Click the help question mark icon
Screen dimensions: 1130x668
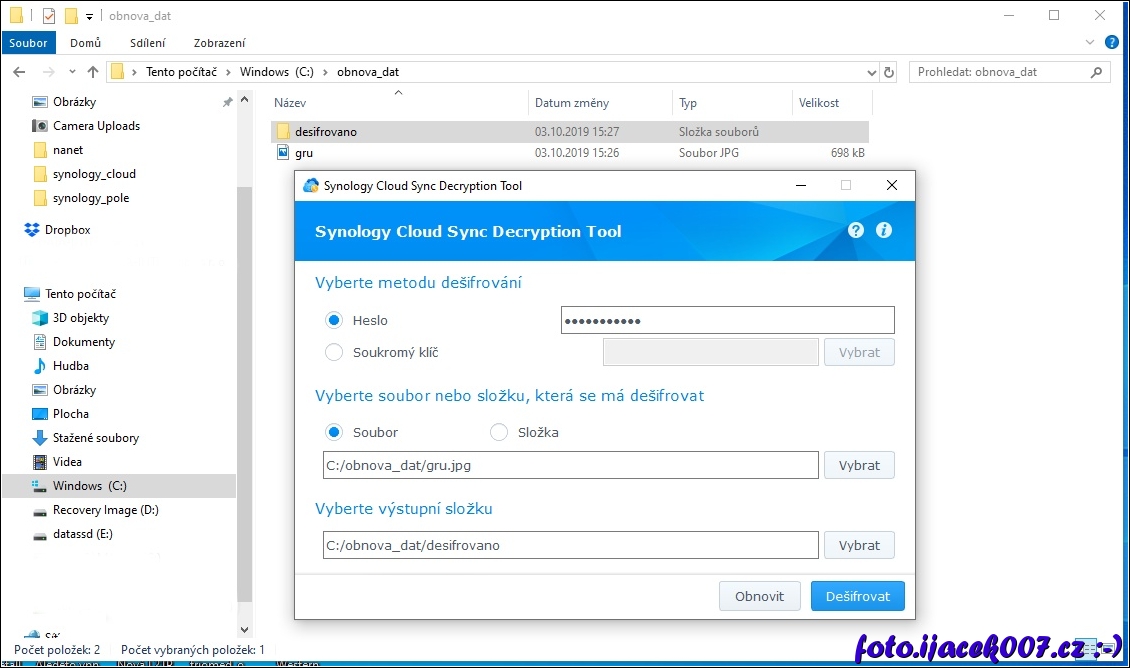(x=856, y=230)
